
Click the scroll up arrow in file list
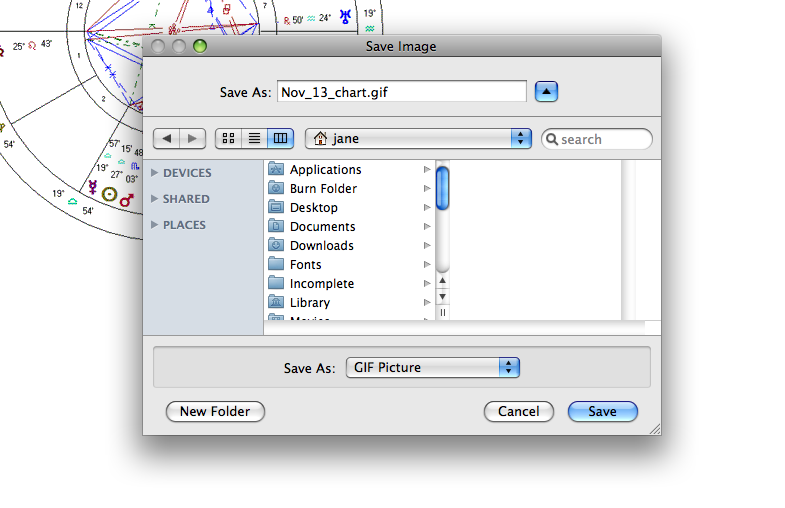[x=443, y=281]
